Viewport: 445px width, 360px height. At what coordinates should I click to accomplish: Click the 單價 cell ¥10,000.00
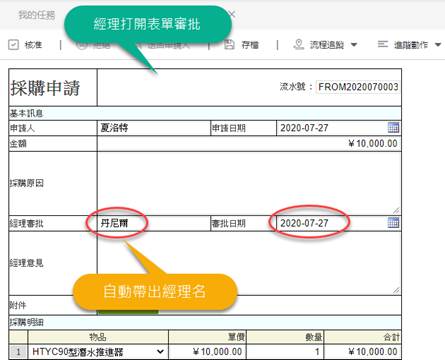[x=207, y=351]
